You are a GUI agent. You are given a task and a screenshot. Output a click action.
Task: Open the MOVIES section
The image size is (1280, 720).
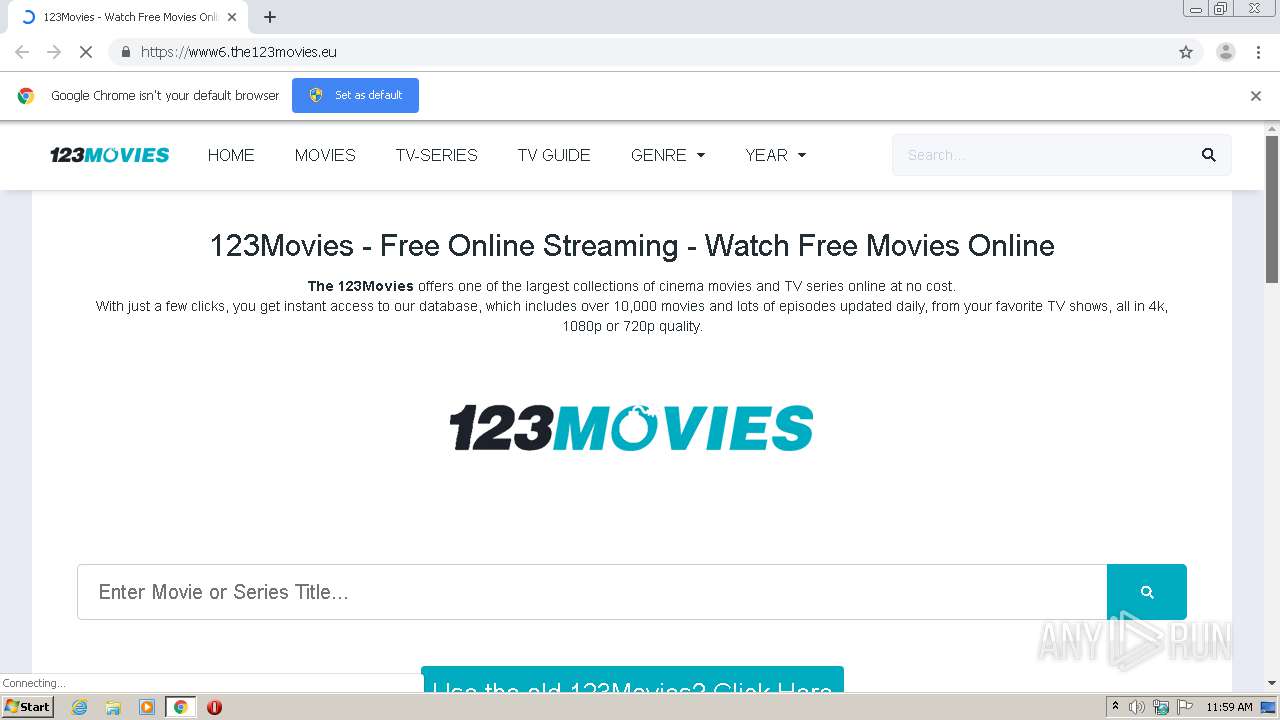[325, 155]
